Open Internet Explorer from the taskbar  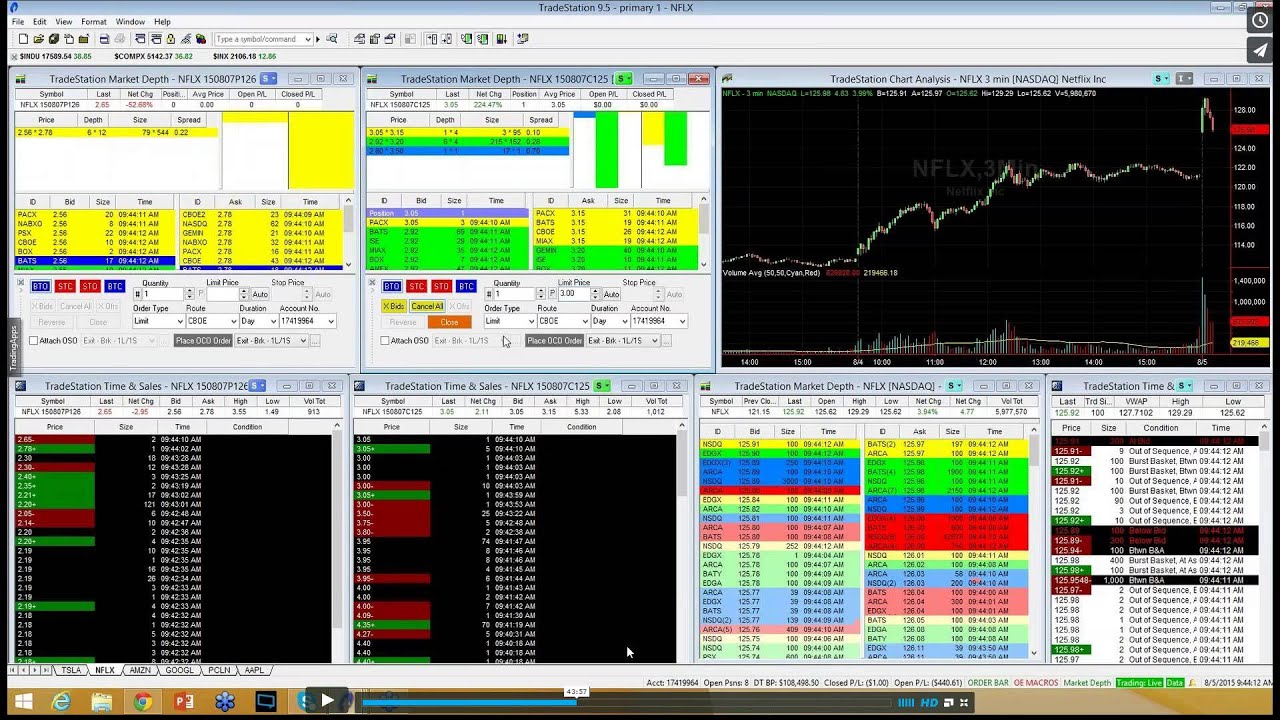(61, 701)
